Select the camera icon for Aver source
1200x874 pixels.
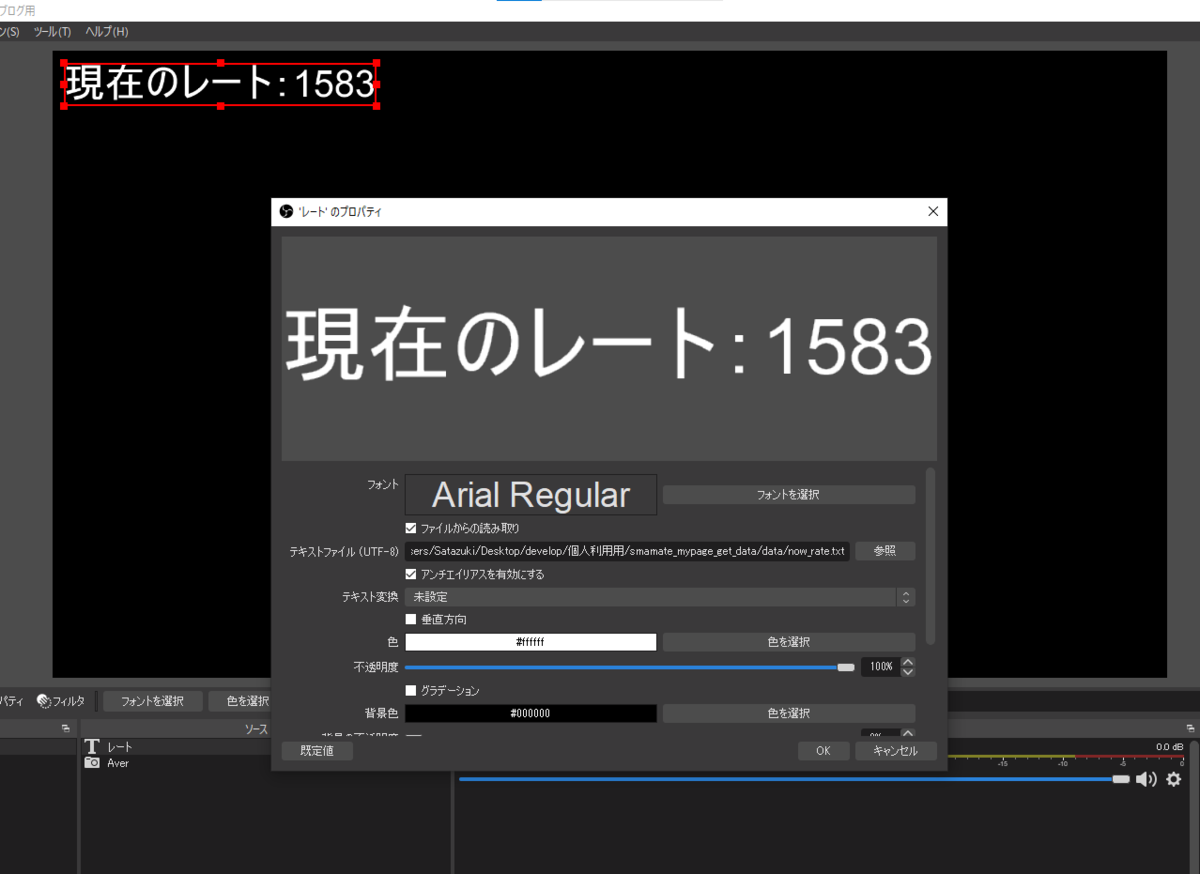point(92,763)
